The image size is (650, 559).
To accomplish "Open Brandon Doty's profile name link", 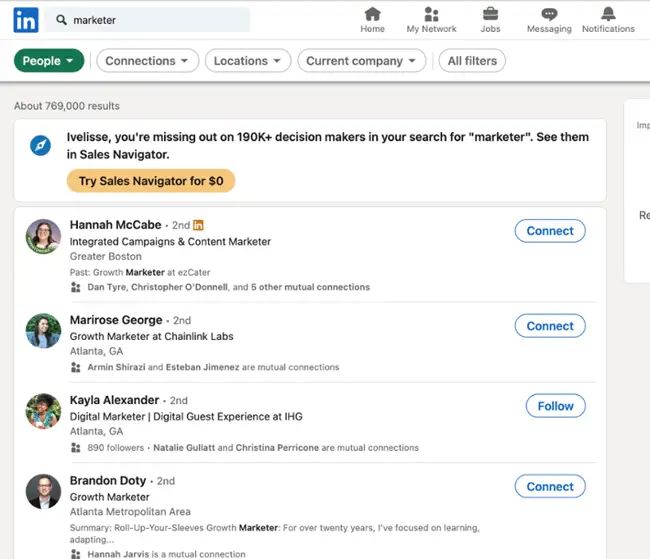I will coord(108,481).
